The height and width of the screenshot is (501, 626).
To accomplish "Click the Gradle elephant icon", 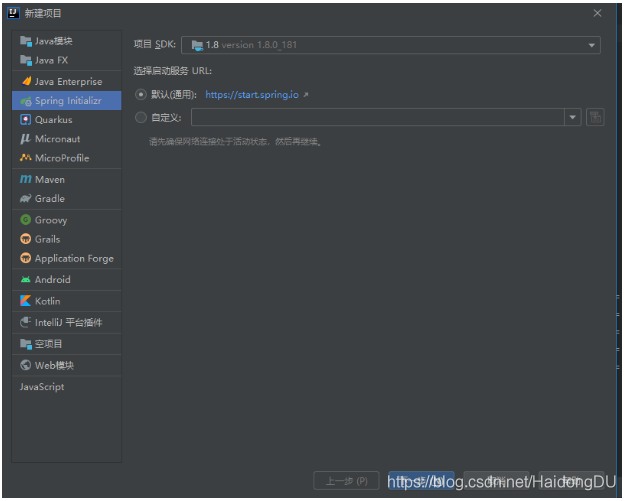I will click(26, 198).
